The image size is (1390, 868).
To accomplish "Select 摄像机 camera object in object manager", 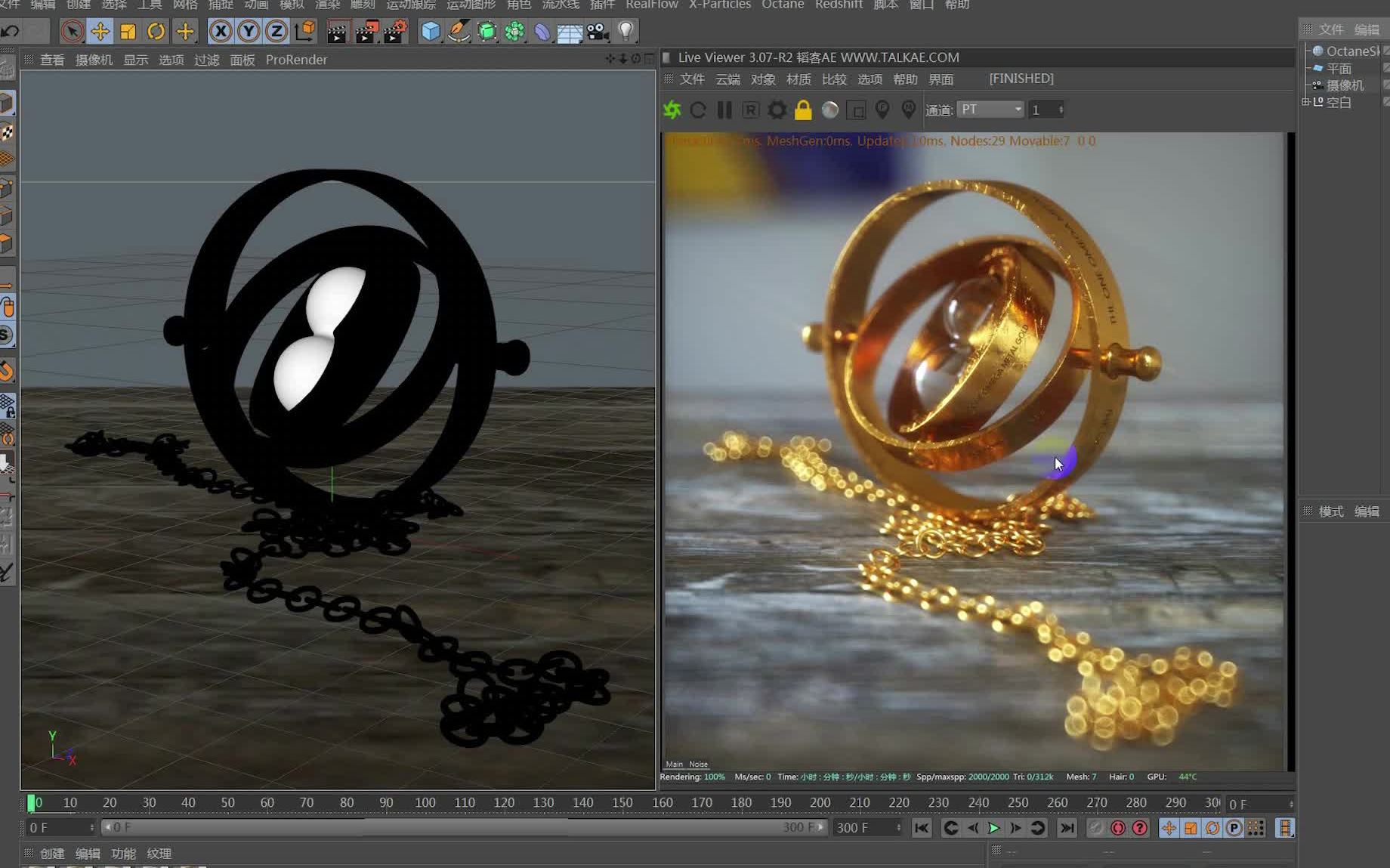I will point(1345,85).
